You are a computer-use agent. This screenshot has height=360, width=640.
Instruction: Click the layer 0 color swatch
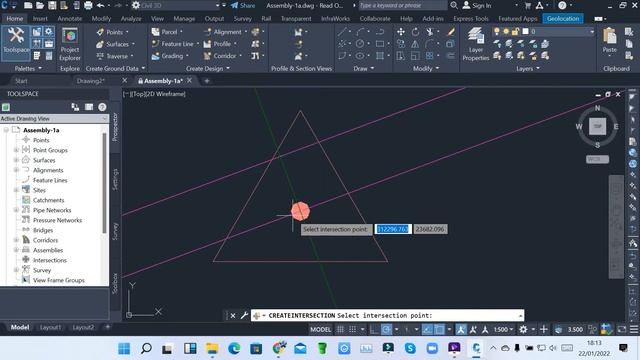525,31
